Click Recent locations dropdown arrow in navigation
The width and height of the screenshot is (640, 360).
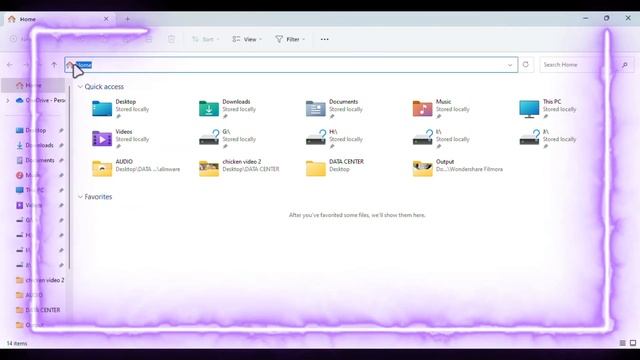[39, 64]
